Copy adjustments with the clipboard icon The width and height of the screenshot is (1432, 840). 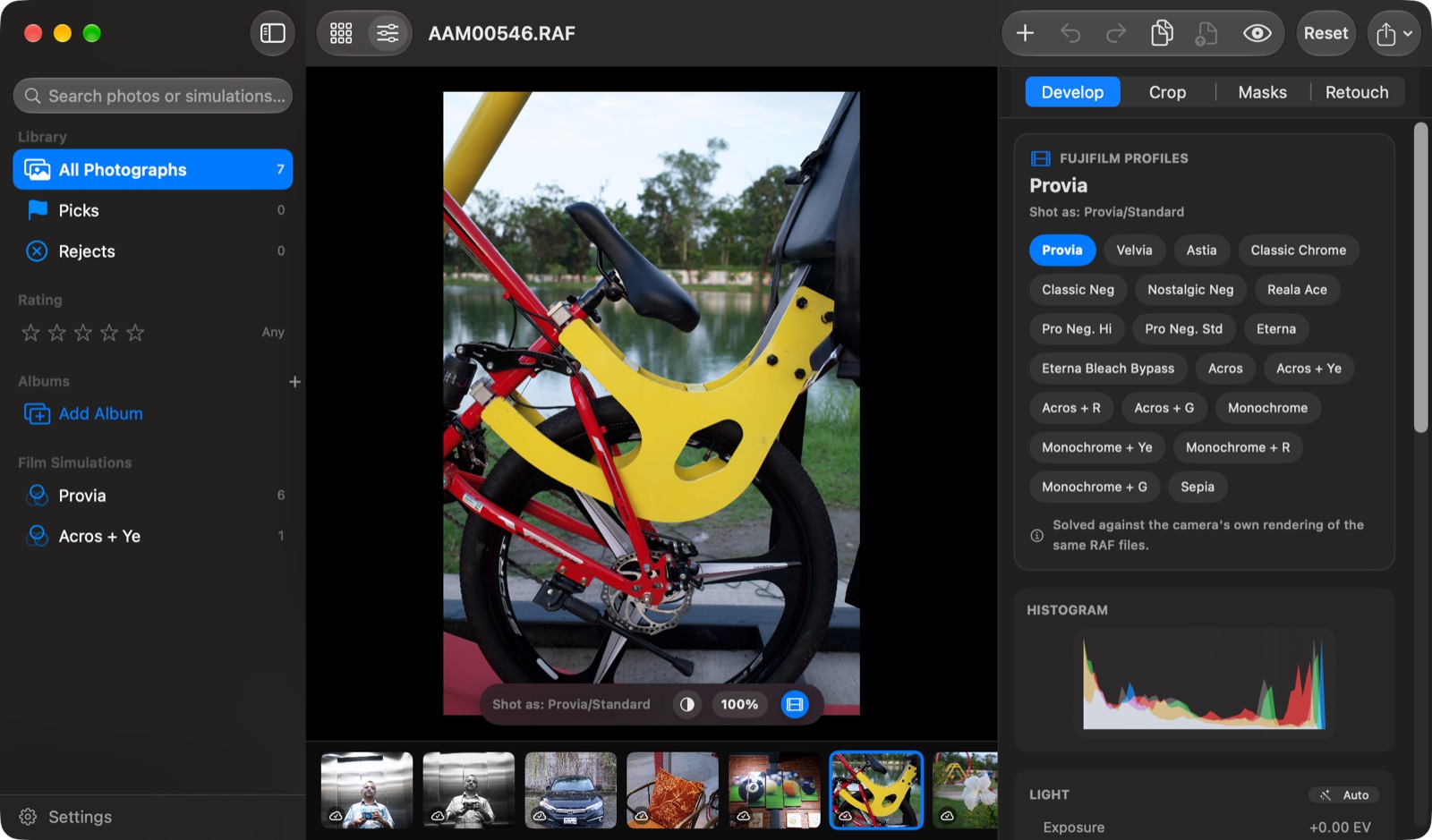[x=1162, y=33]
